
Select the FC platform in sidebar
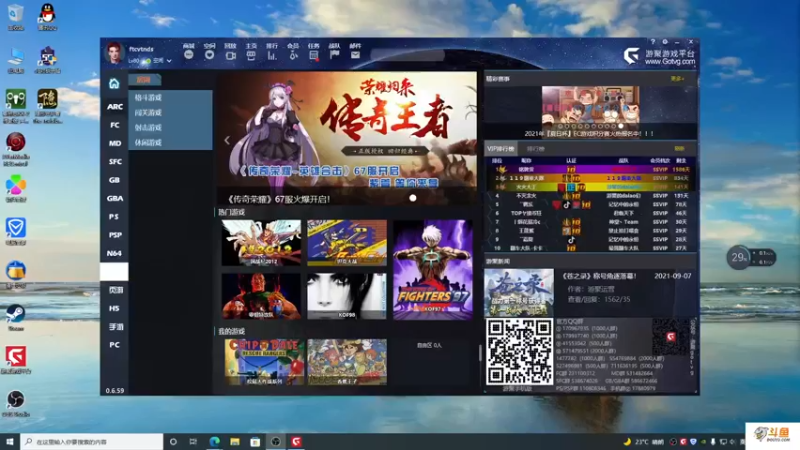pos(114,125)
